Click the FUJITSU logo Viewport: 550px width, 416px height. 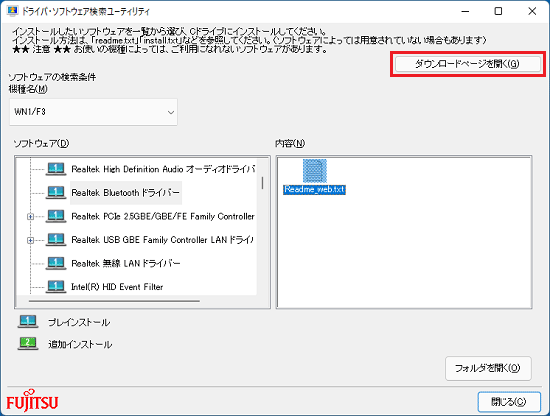[32, 401]
